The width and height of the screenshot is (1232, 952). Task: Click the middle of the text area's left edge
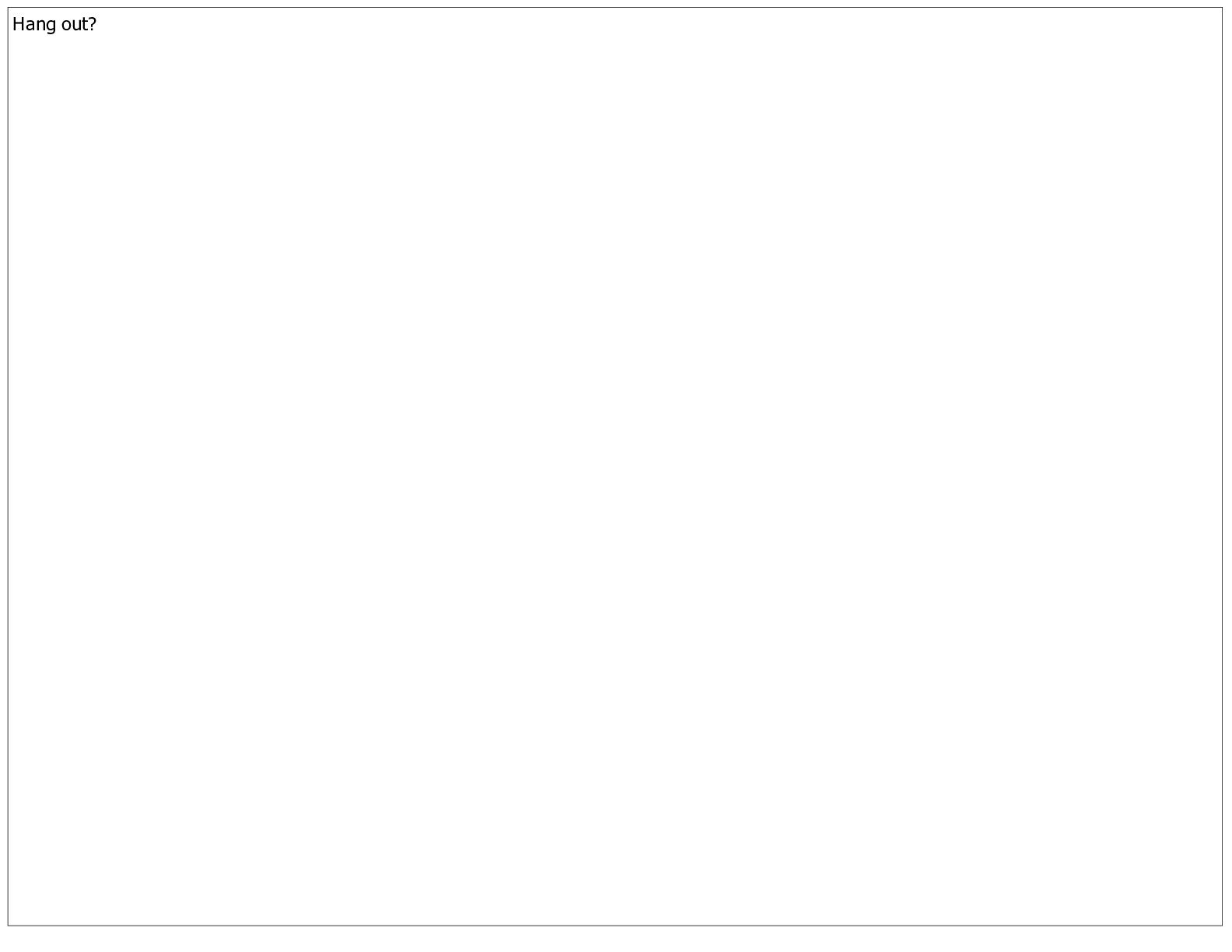click(x=8, y=467)
